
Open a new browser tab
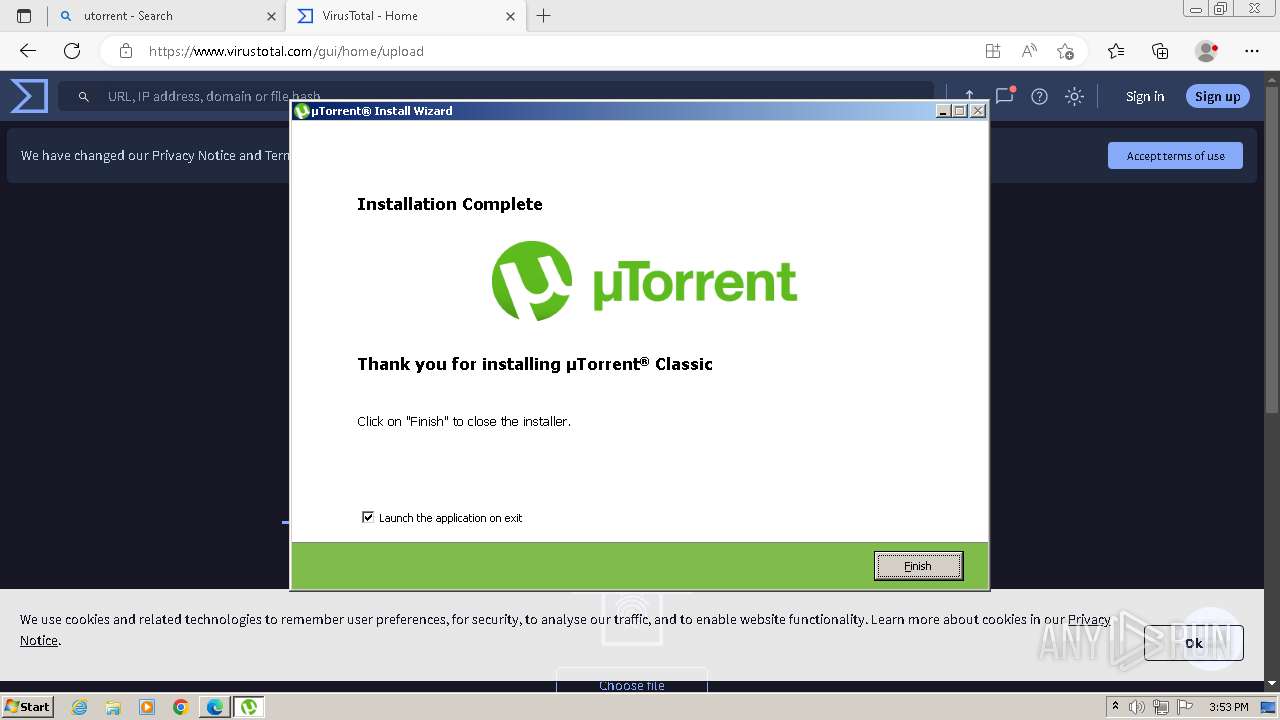coord(544,16)
